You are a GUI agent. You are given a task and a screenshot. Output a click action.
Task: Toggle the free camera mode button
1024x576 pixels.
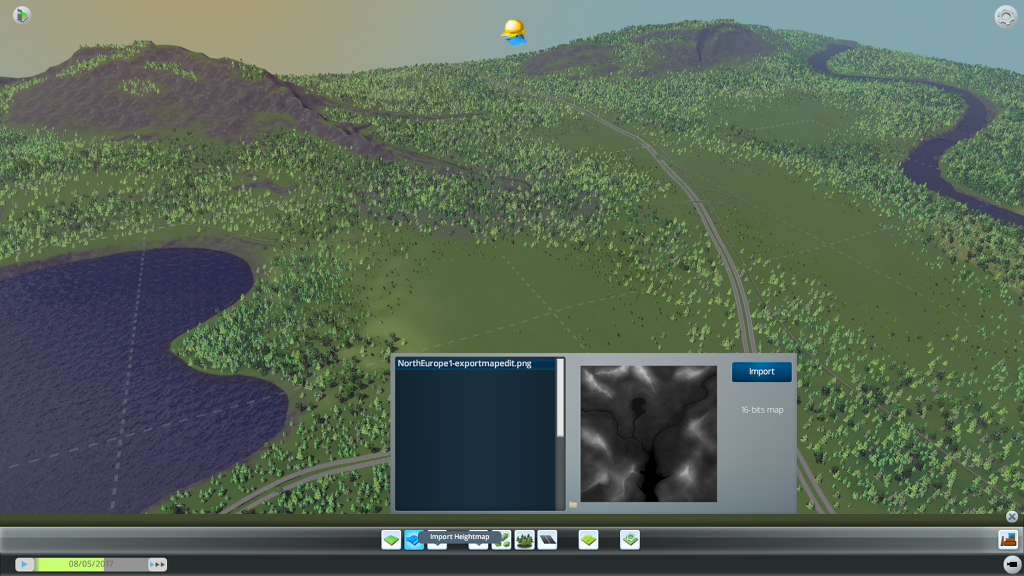pyautogui.click(x=1011, y=564)
